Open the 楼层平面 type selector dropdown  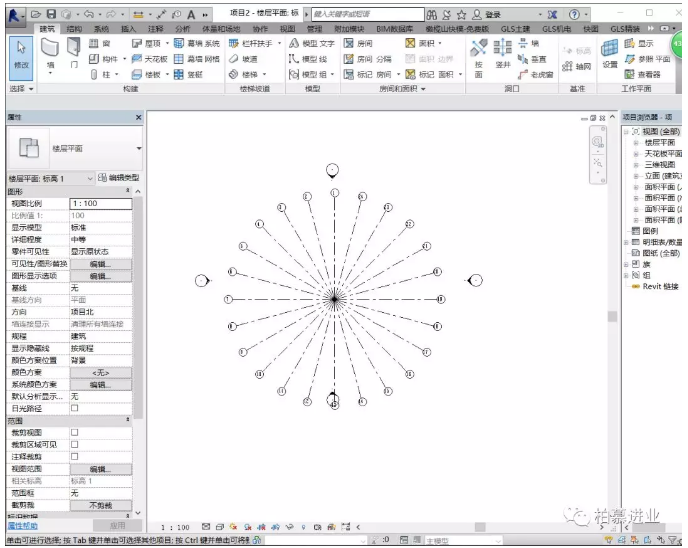click(x=139, y=149)
